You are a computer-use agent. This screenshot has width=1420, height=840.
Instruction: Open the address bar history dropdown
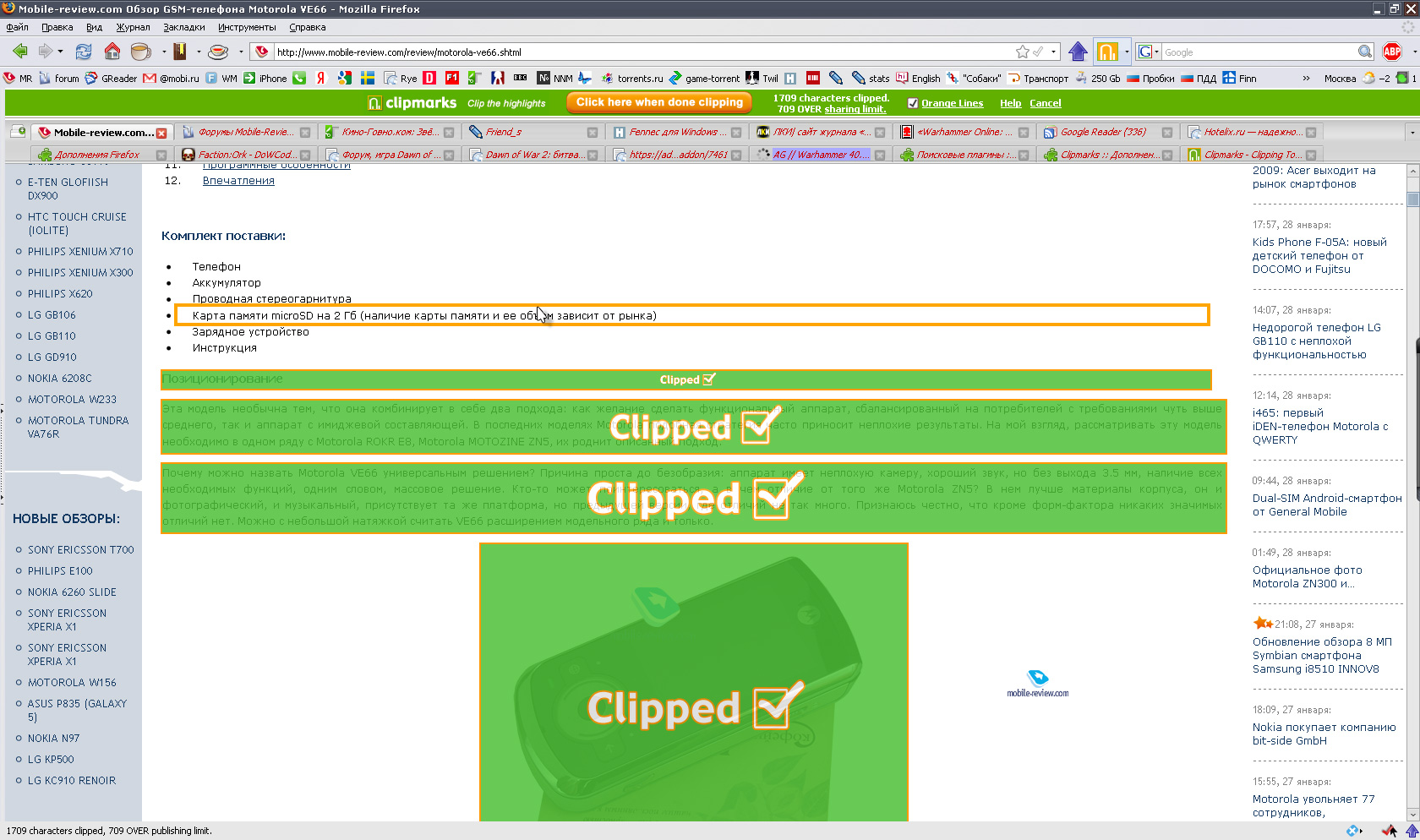[x=1053, y=52]
